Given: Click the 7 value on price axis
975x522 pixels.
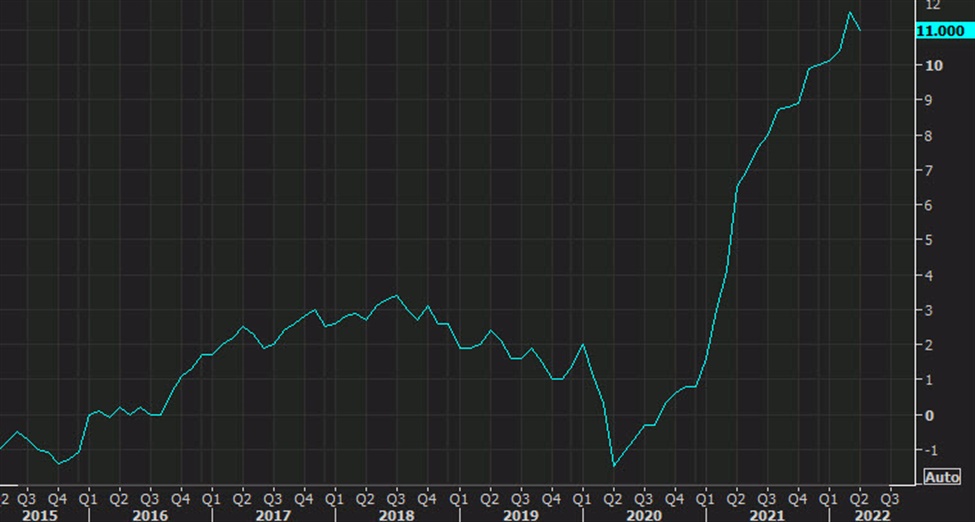Looking at the screenshot, I should coord(930,170).
